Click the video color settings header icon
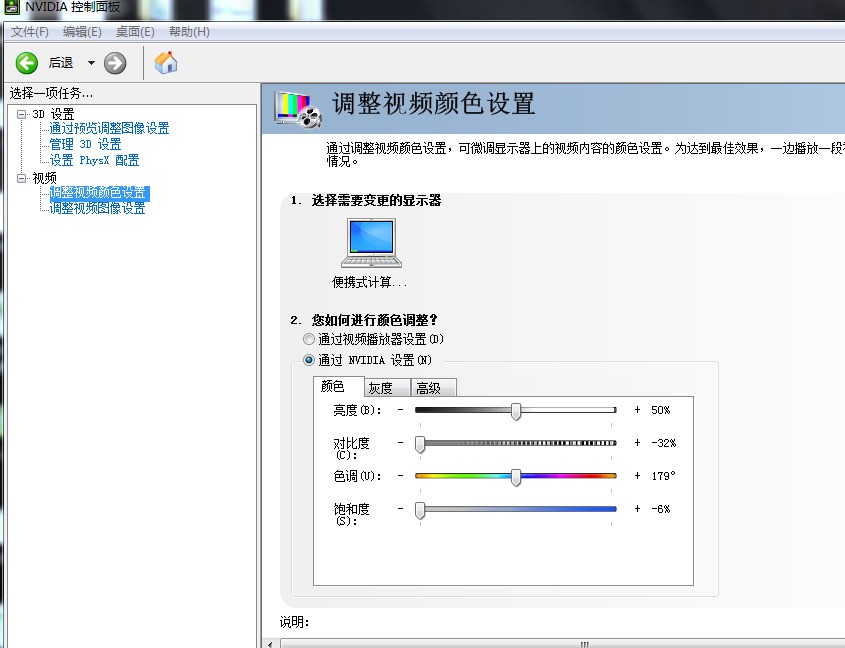This screenshot has width=845, height=648. [x=298, y=109]
